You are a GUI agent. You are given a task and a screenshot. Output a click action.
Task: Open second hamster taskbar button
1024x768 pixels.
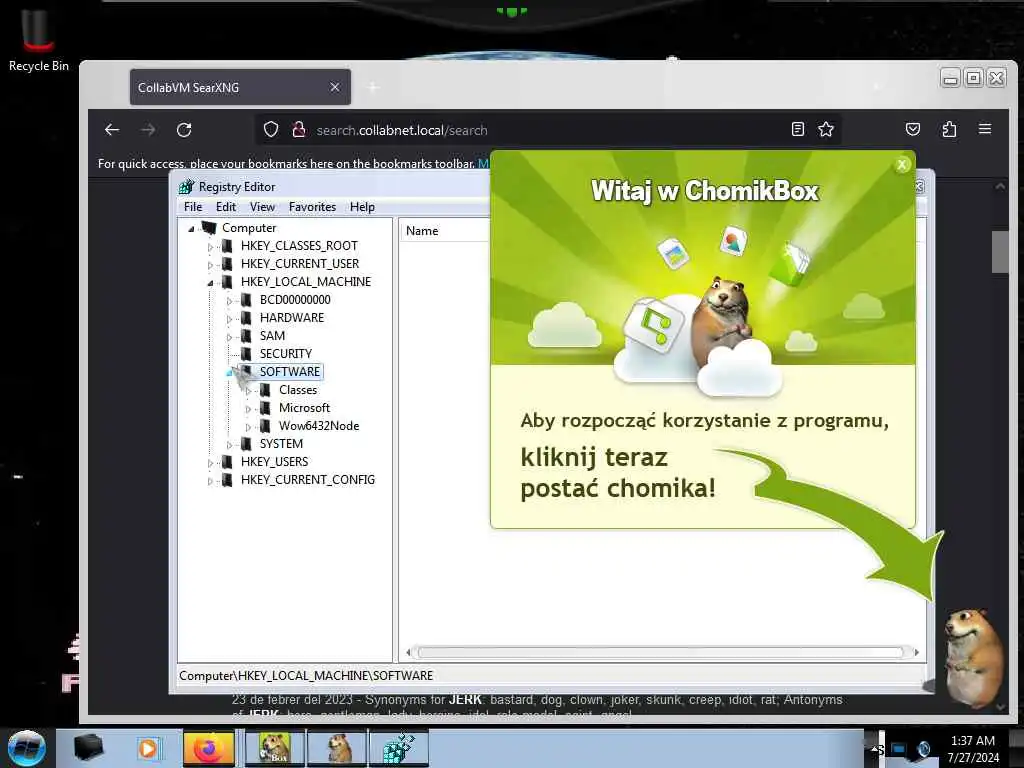pos(338,748)
